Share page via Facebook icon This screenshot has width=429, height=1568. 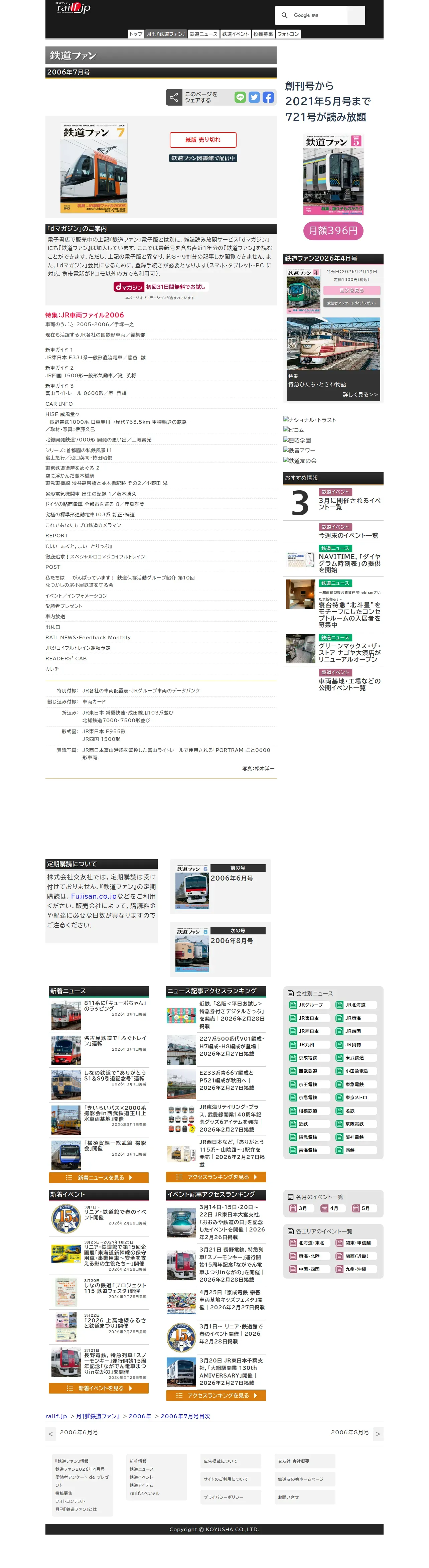pyautogui.click(x=268, y=97)
